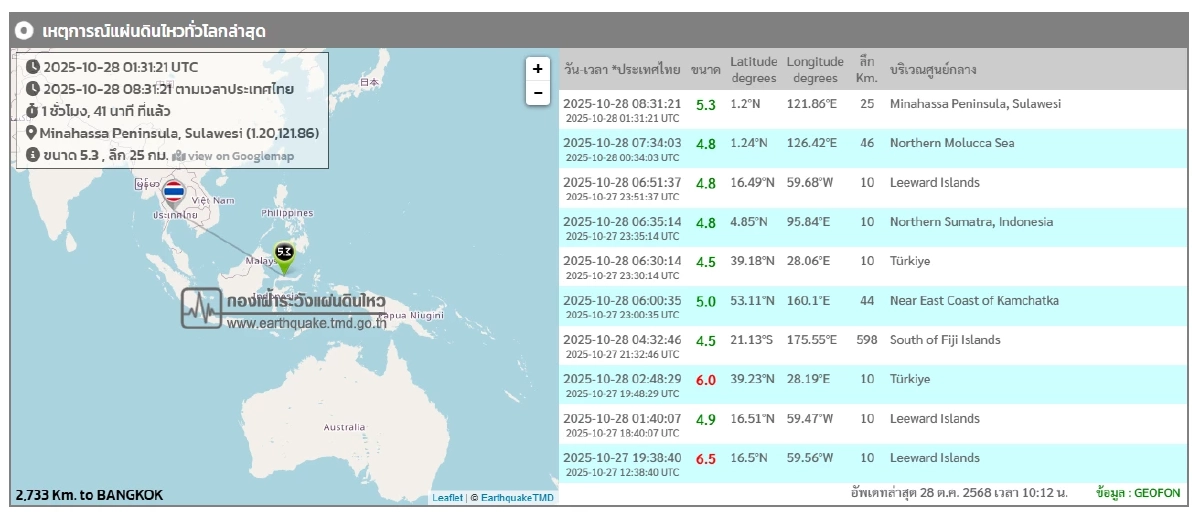Select the Northern Sumatra, Indonesia row

870,228
